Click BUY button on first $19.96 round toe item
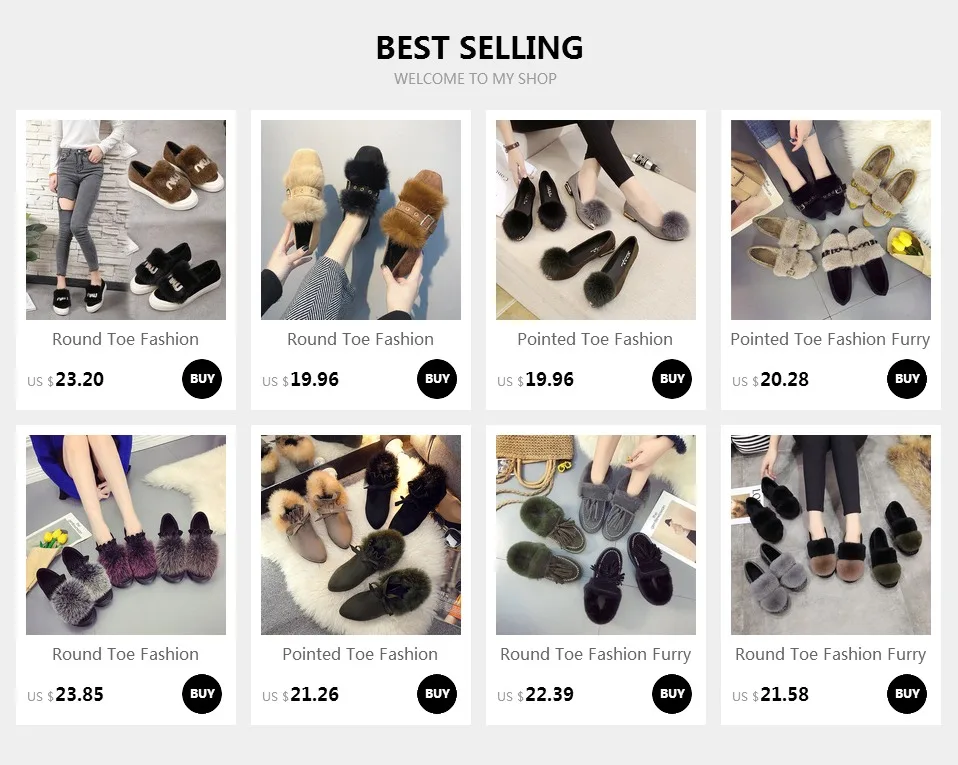The image size is (958, 765). click(437, 379)
